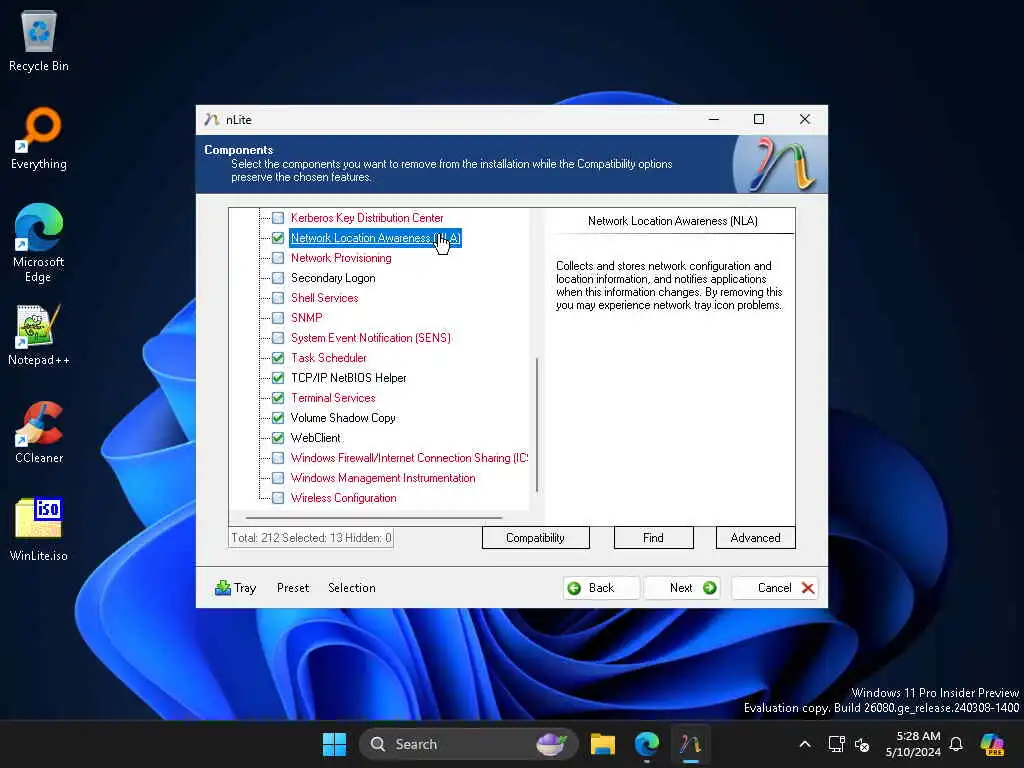This screenshot has width=1024, height=768.
Task: Open the Notepad++ desktop shortcut
Action: click(x=39, y=334)
